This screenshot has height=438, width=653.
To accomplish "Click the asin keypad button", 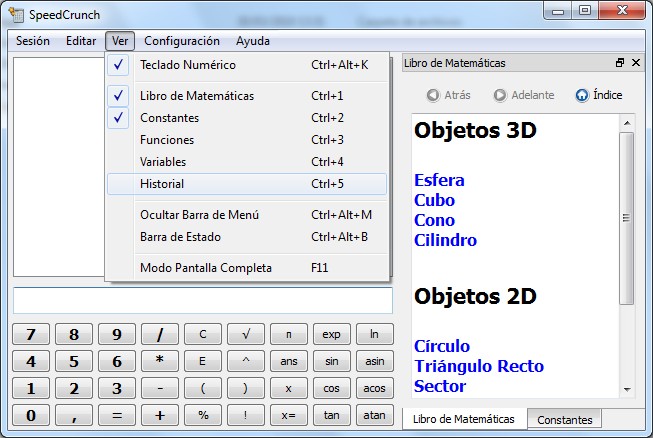I will 374,361.
